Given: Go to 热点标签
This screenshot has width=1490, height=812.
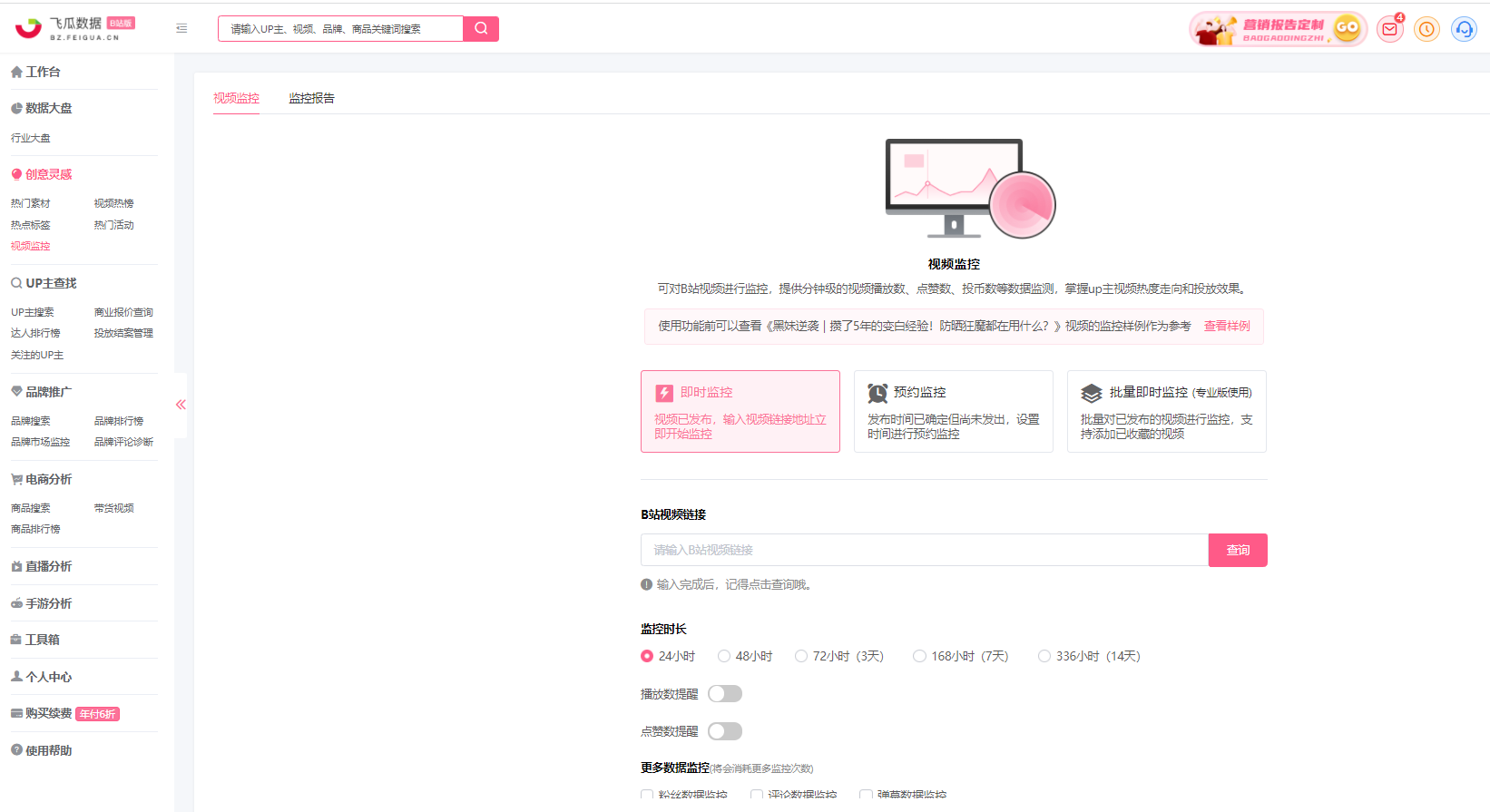Looking at the screenshot, I should click(x=31, y=225).
